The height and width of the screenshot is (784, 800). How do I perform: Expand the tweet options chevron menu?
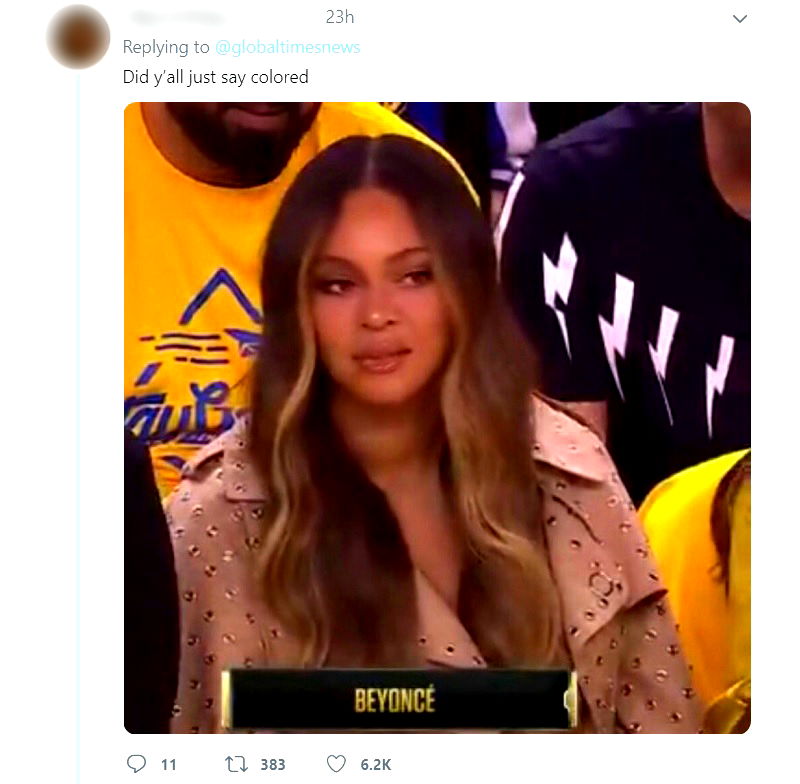(740, 19)
